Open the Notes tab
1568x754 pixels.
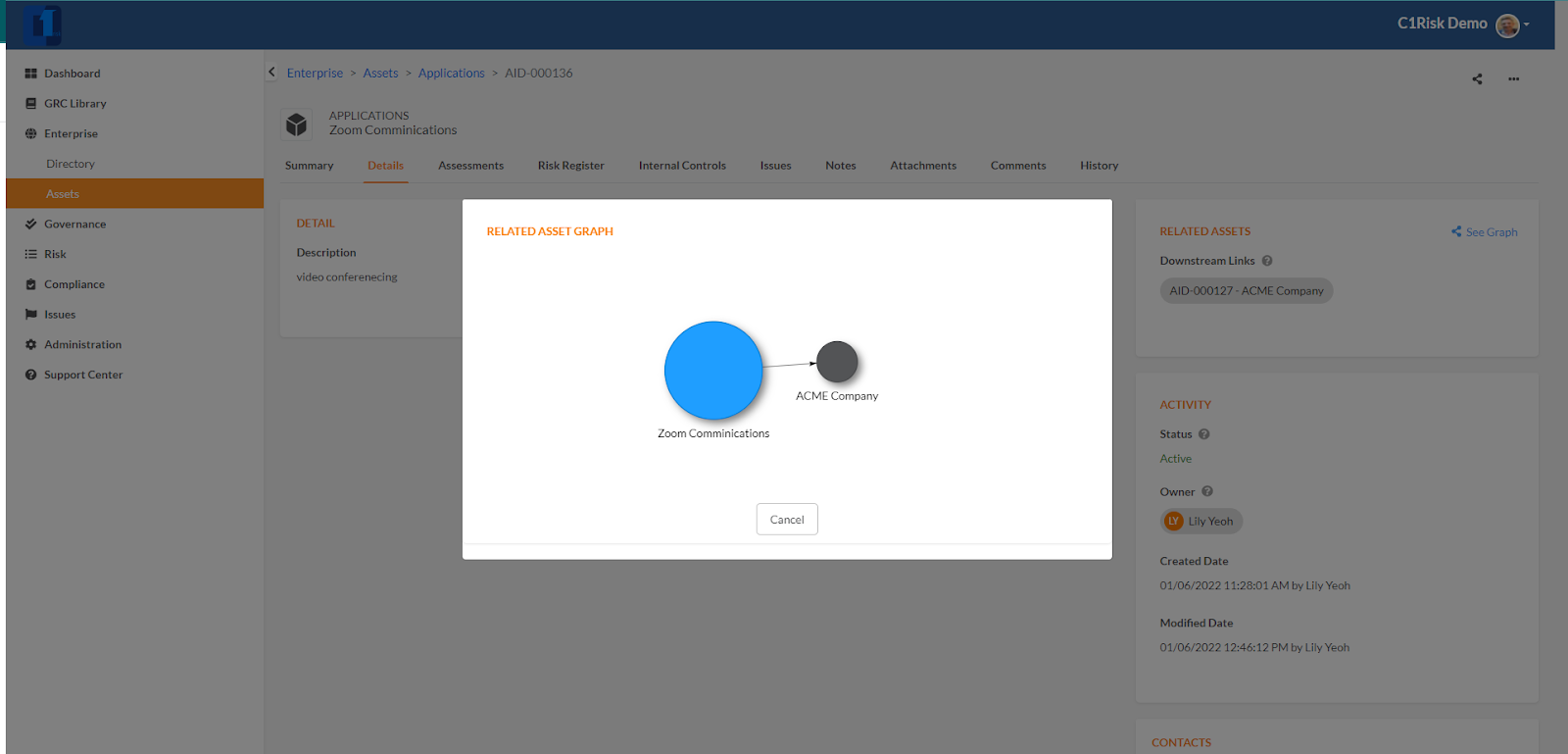(841, 166)
